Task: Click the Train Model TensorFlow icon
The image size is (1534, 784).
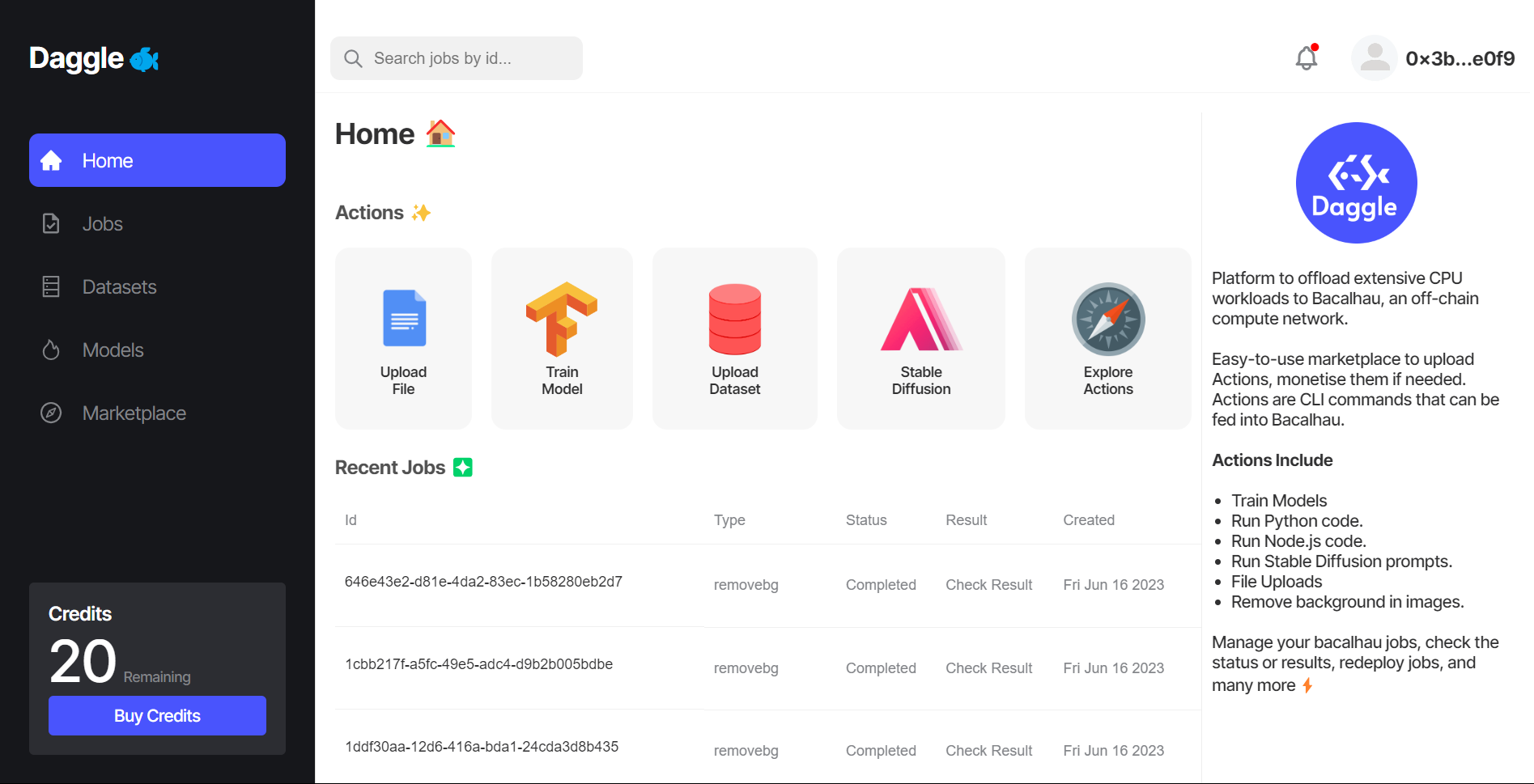Action: pos(562,319)
